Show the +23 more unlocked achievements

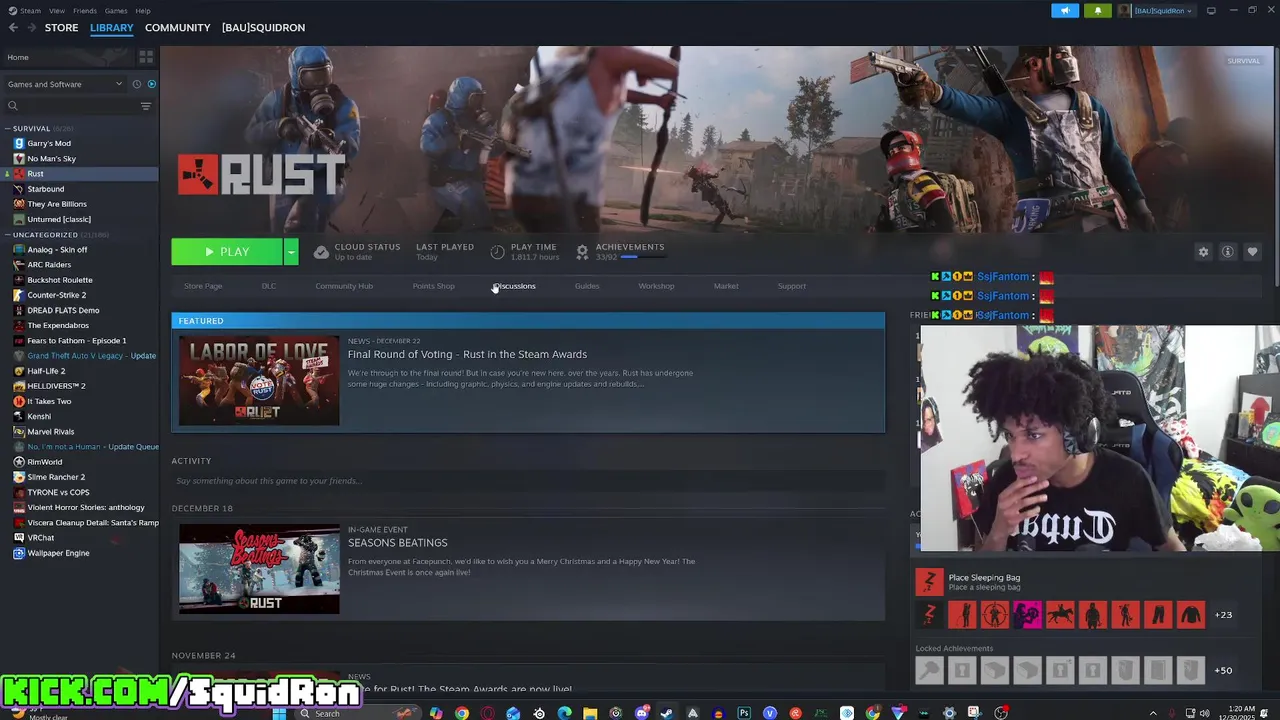click(1223, 615)
